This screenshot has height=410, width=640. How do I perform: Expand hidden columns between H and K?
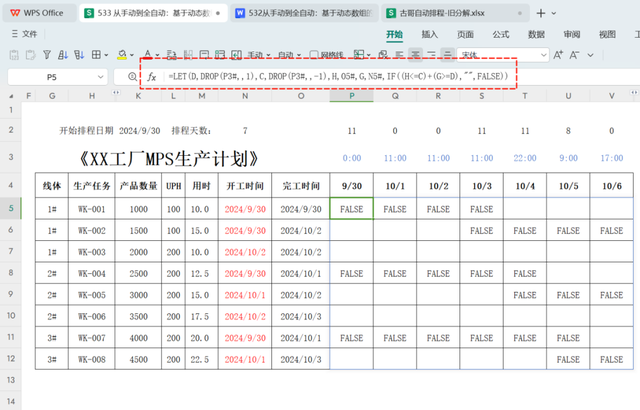click(x=116, y=93)
